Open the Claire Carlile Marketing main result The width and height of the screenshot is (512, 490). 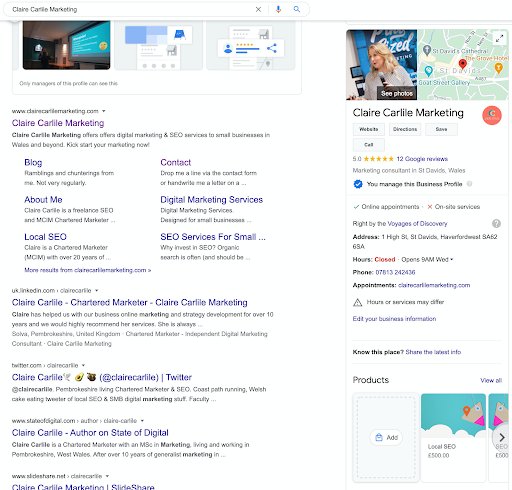[x=58, y=123]
